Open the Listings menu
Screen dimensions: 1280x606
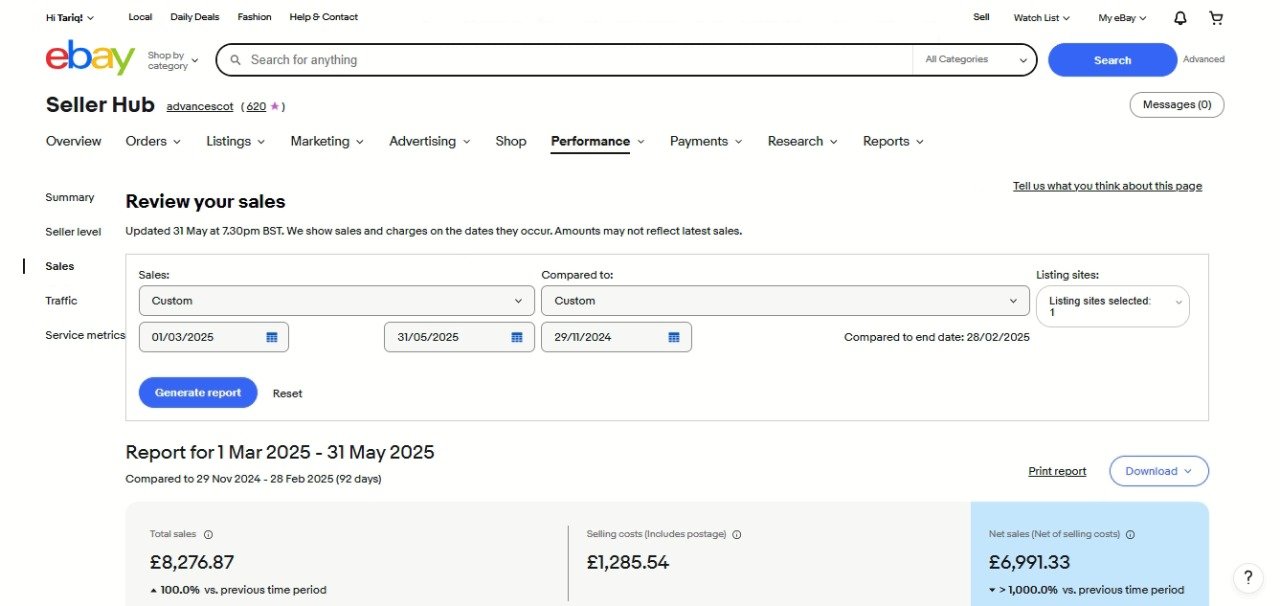236,142
